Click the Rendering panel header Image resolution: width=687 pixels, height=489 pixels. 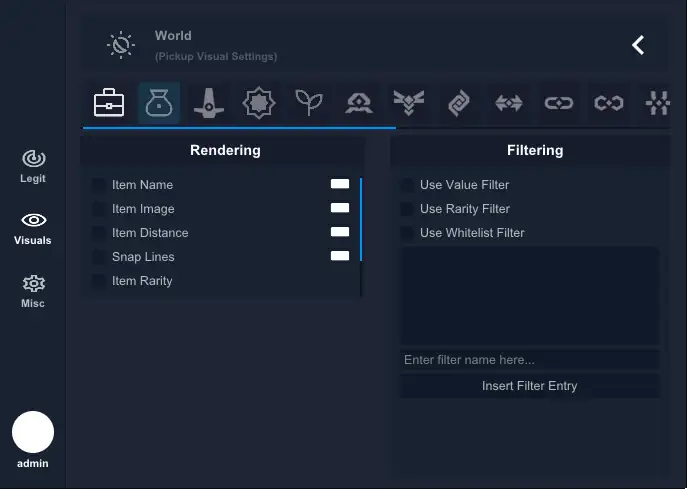[223, 150]
